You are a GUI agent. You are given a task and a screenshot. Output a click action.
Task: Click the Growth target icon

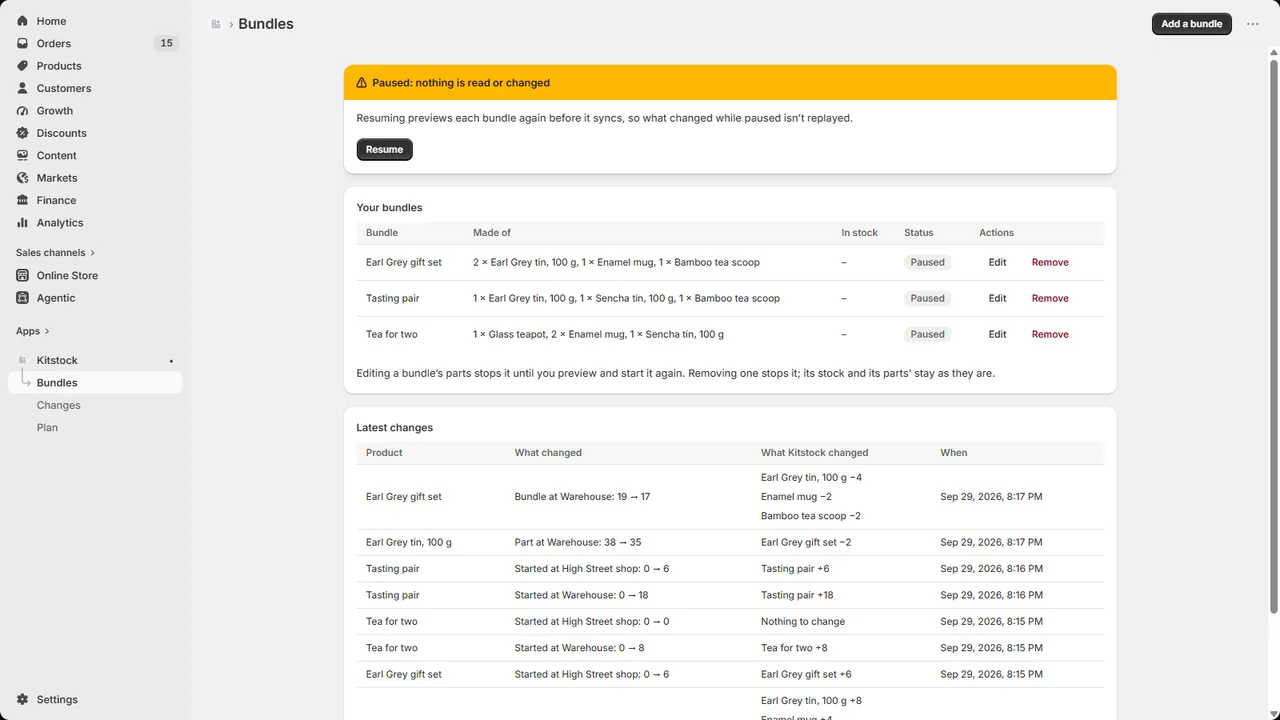point(22,111)
